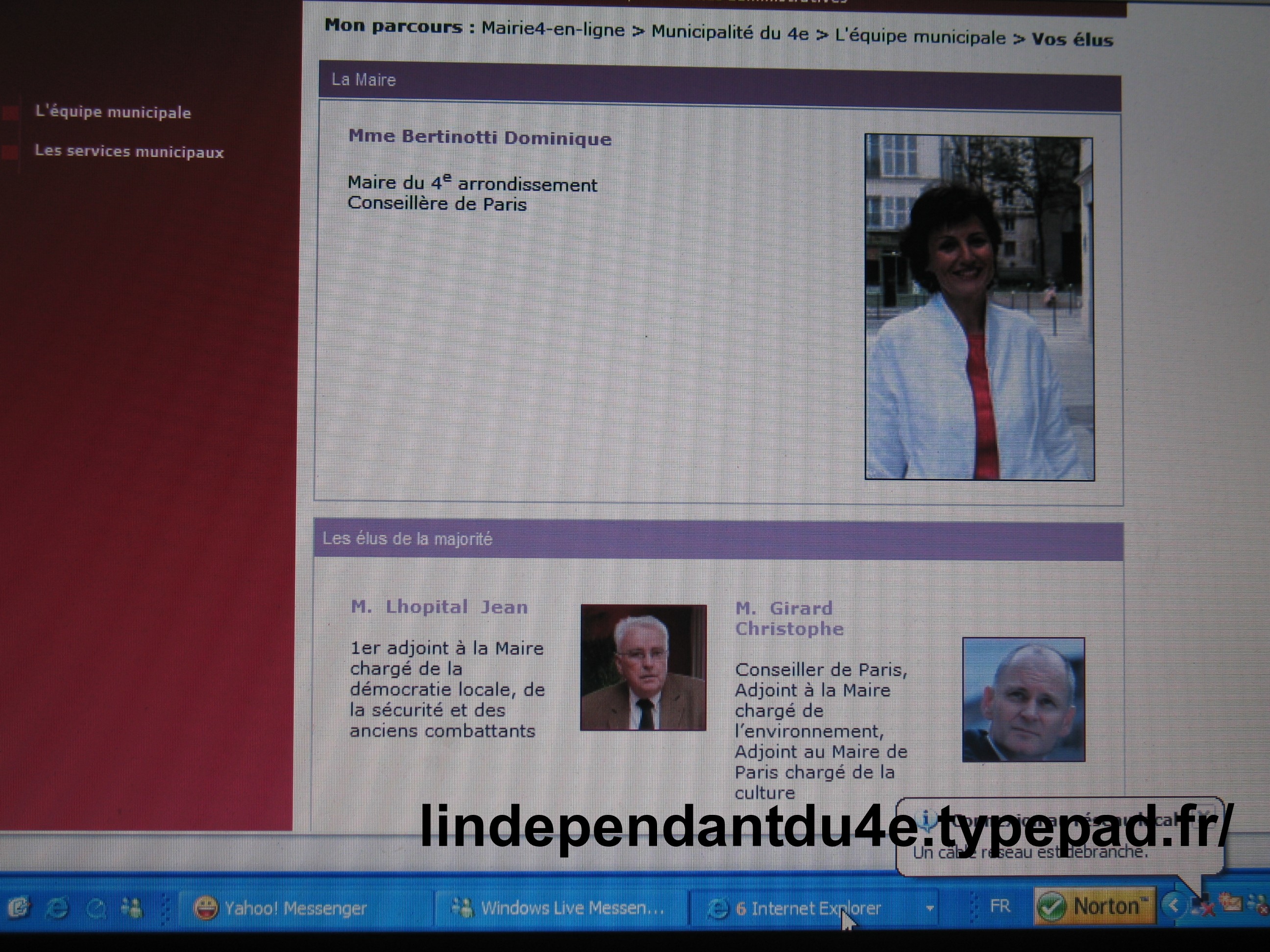This screenshot has width=1270, height=952.
Task: Click the red bullet beside L'équipe municipale
Action: click(x=11, y=113)
